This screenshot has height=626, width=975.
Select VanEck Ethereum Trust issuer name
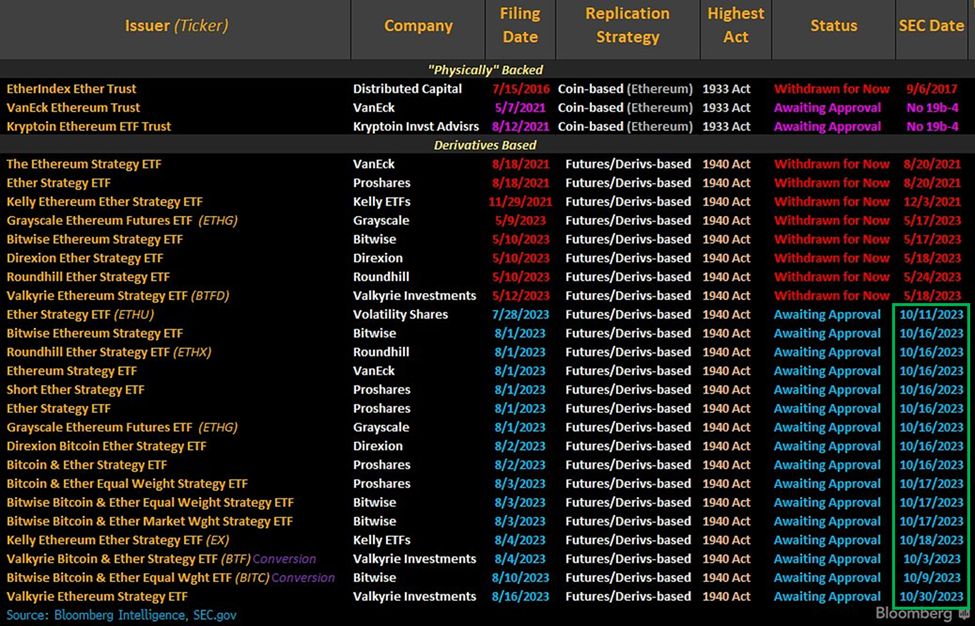coord(73,108)
